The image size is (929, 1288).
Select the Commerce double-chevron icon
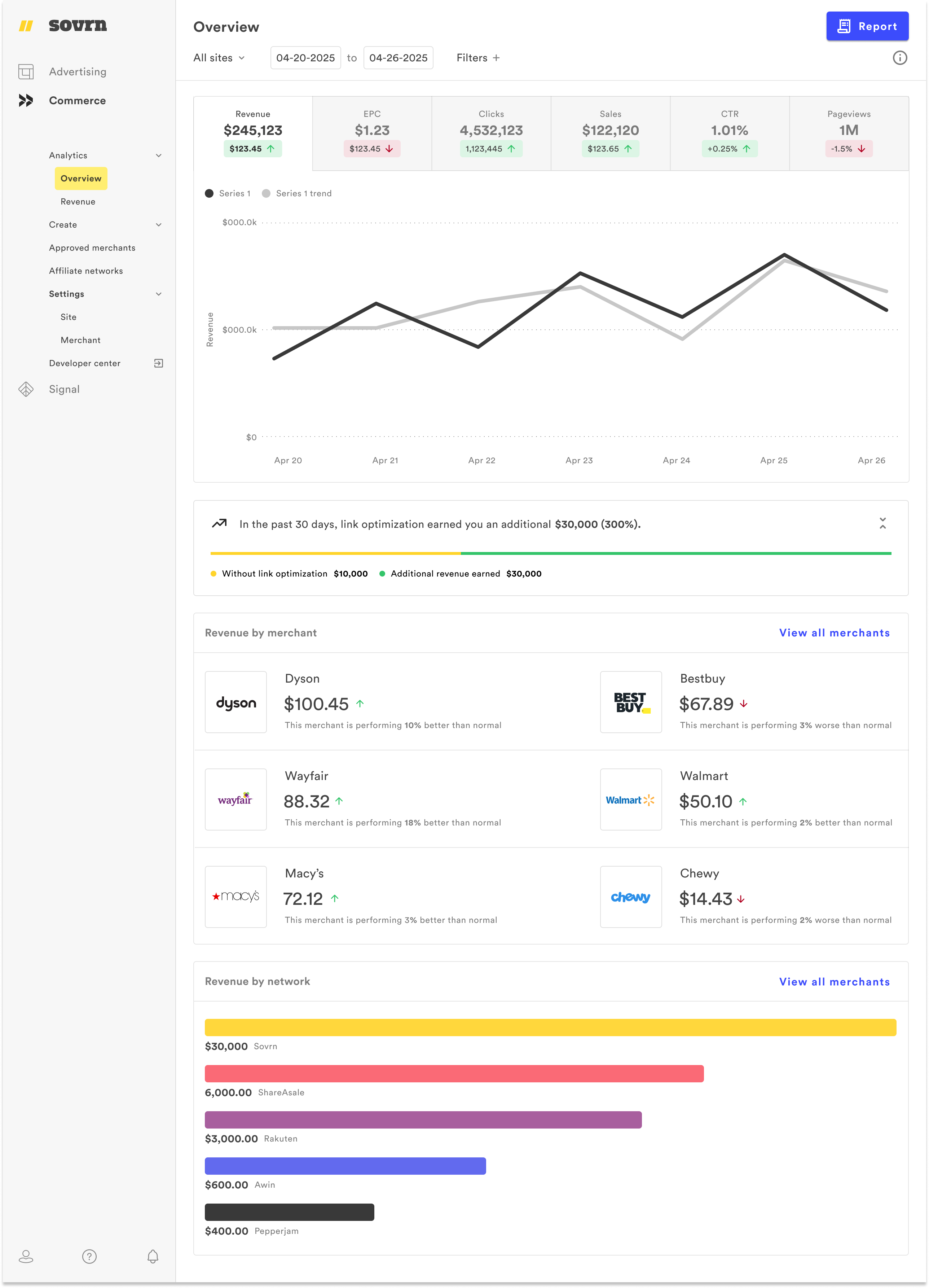[26, 101]
